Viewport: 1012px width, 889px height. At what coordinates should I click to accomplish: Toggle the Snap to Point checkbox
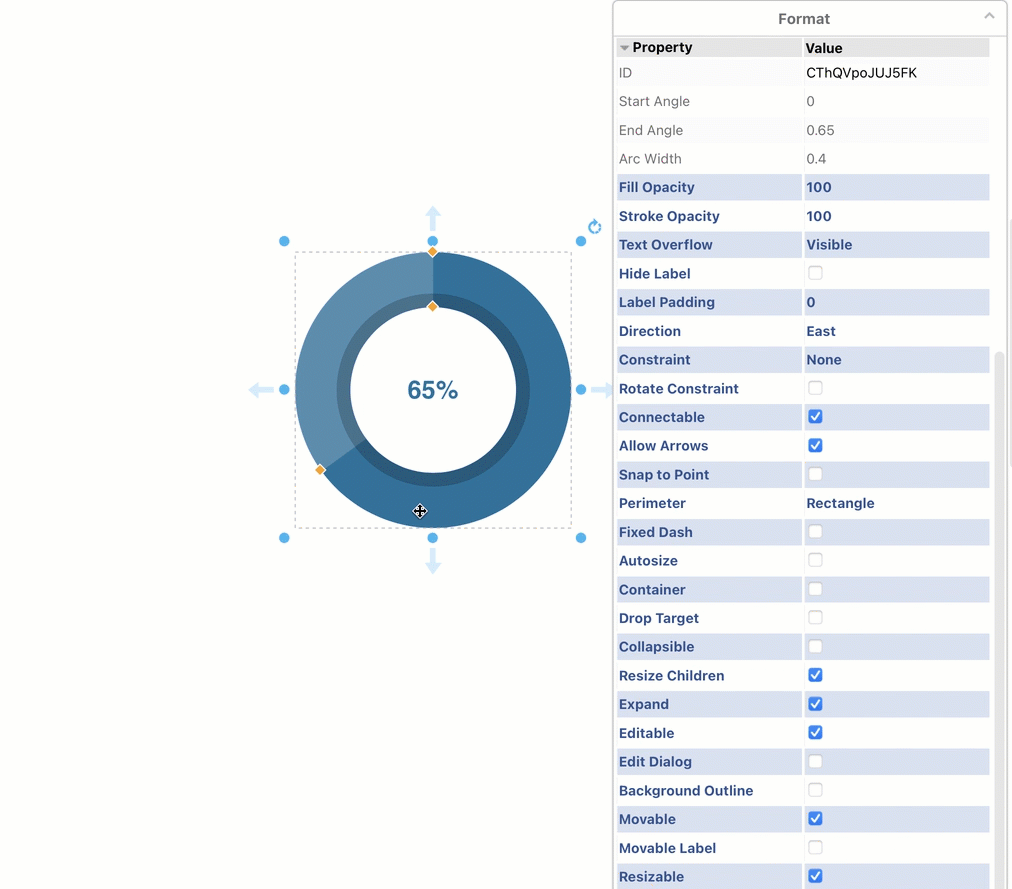tap(815, 474)
